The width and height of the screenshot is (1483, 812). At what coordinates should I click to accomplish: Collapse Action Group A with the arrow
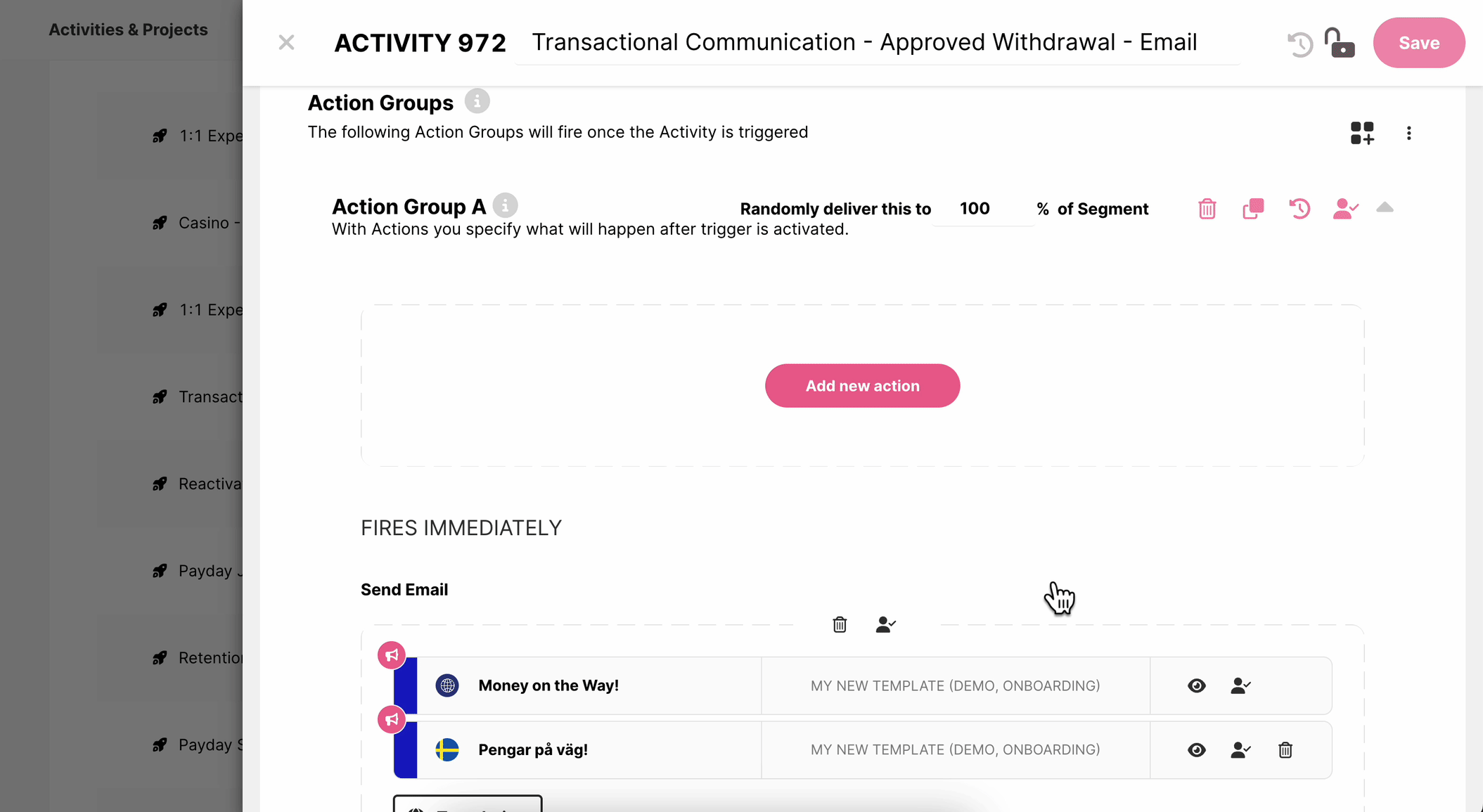(x=1385, y=207)
